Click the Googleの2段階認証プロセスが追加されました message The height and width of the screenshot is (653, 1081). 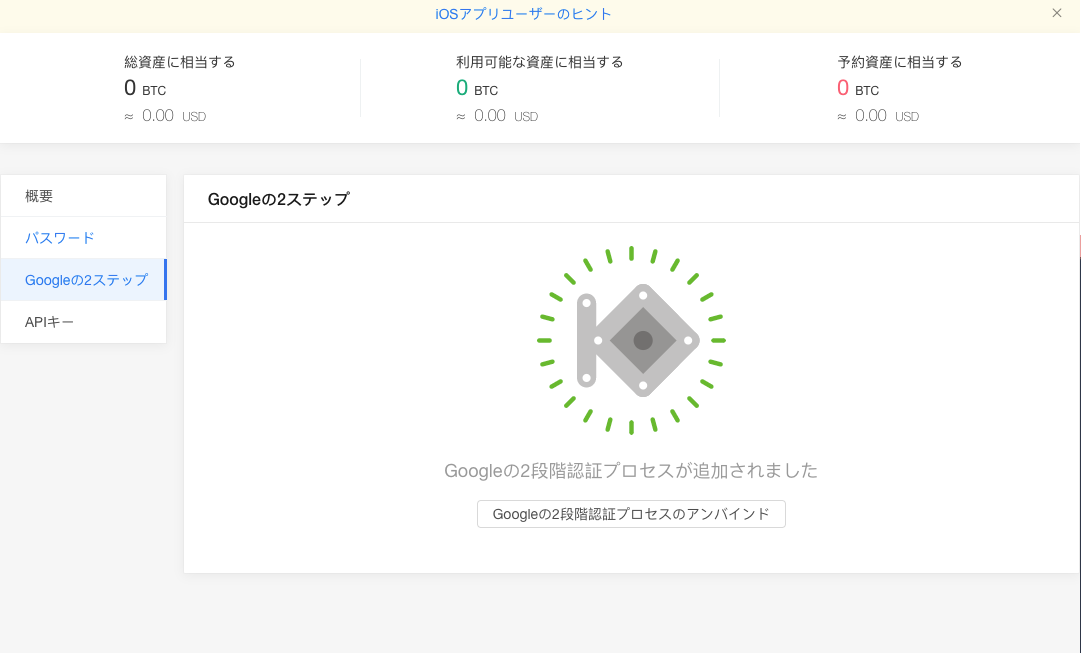631,471
